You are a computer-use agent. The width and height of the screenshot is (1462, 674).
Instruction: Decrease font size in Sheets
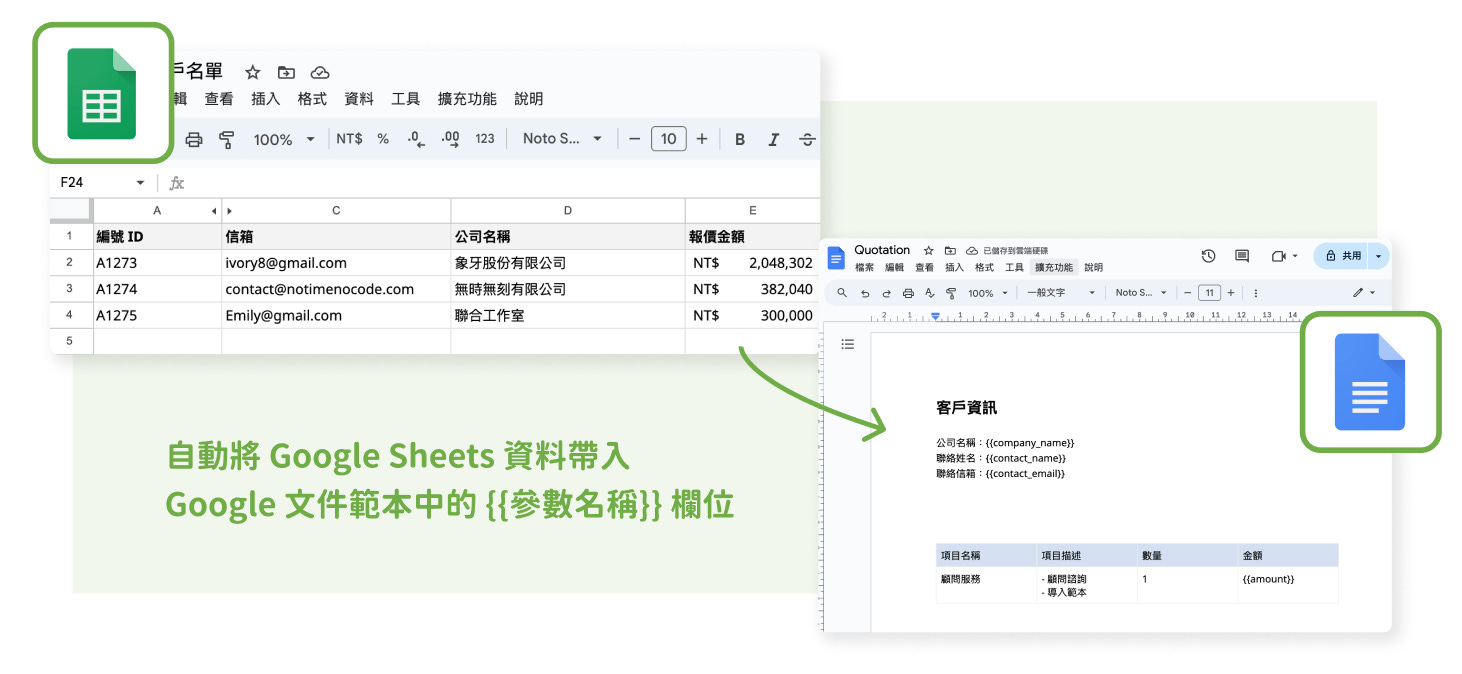(x=634, y=139)
